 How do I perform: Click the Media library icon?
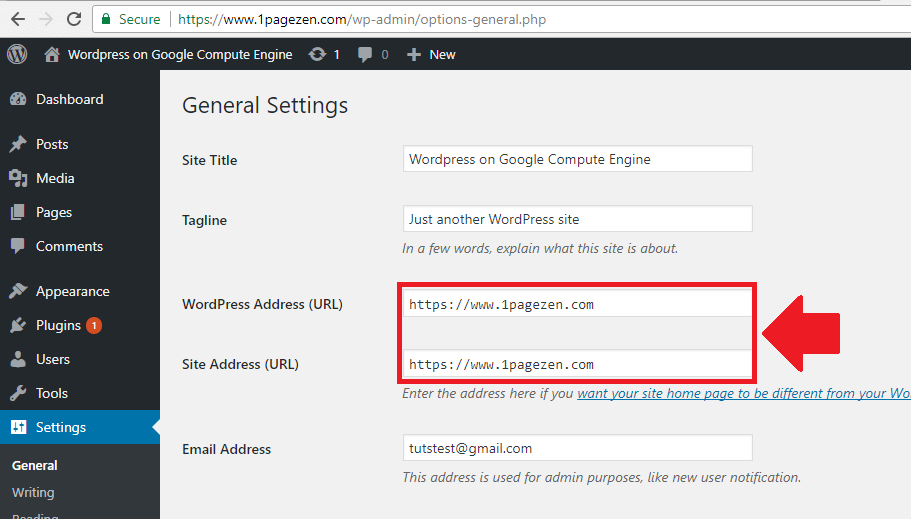(x=18, y=178)
